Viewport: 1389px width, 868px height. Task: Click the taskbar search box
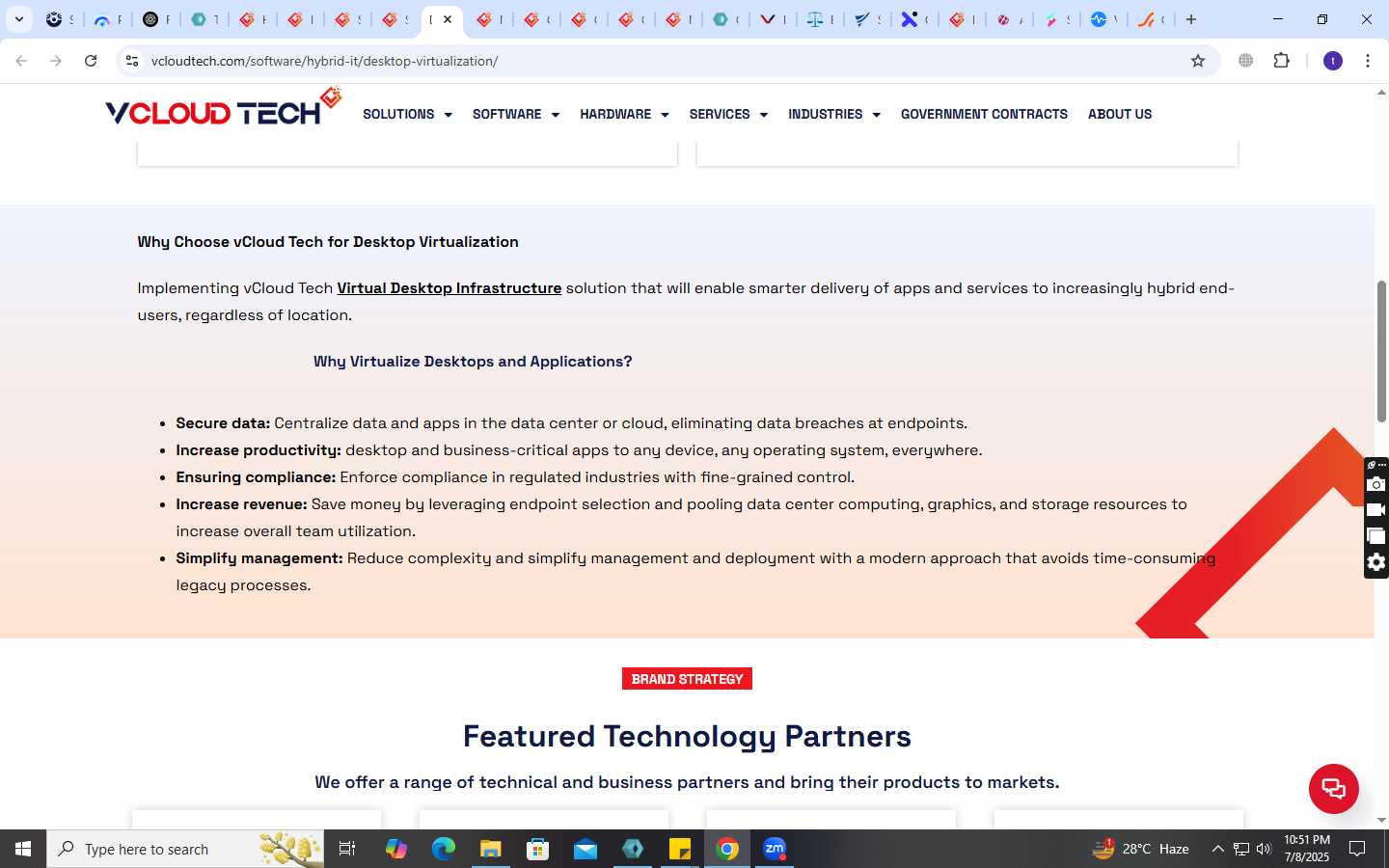tap(185, 849)
